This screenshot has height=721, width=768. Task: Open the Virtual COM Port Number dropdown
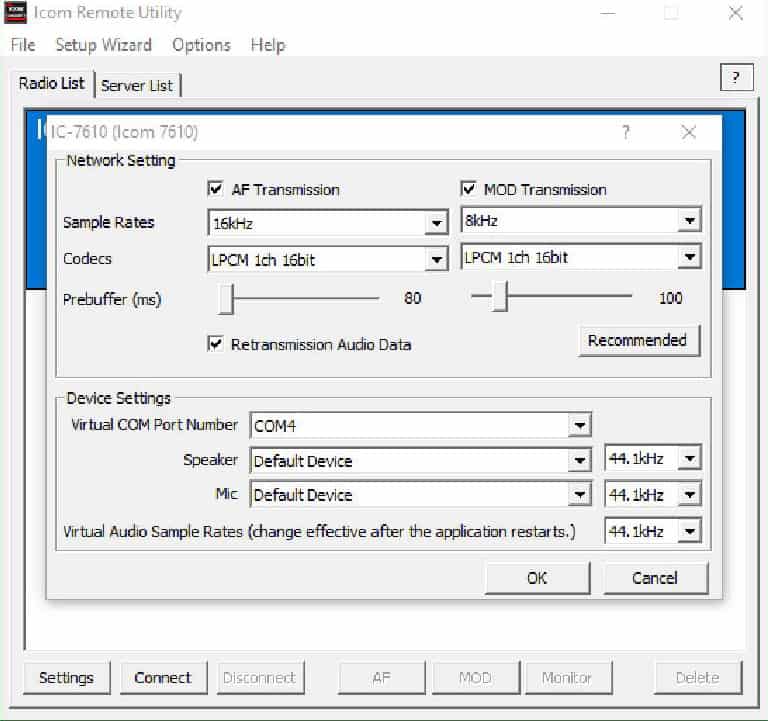pyautogui.click(x=579, y=426)
